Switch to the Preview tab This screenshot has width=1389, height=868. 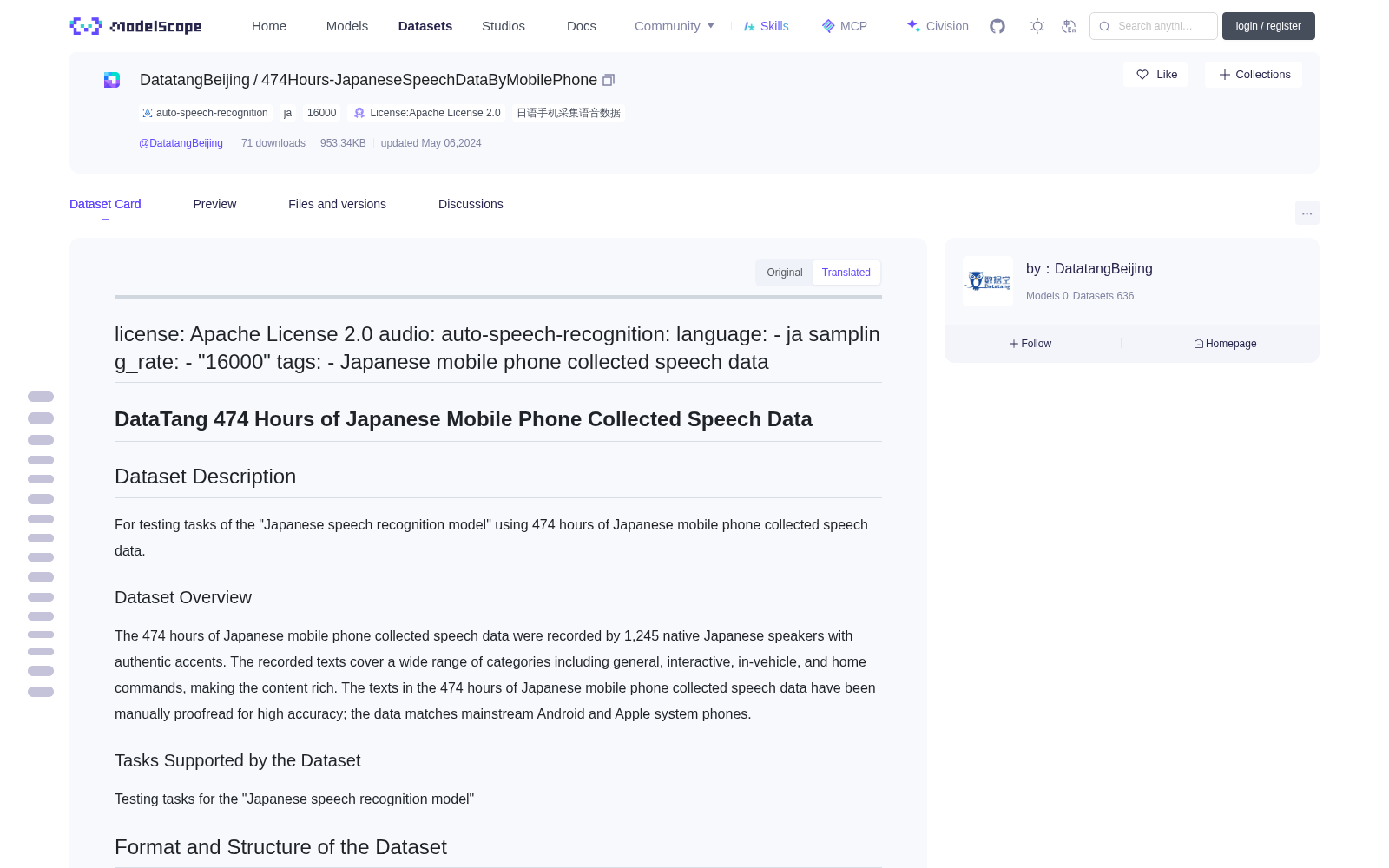214,204
